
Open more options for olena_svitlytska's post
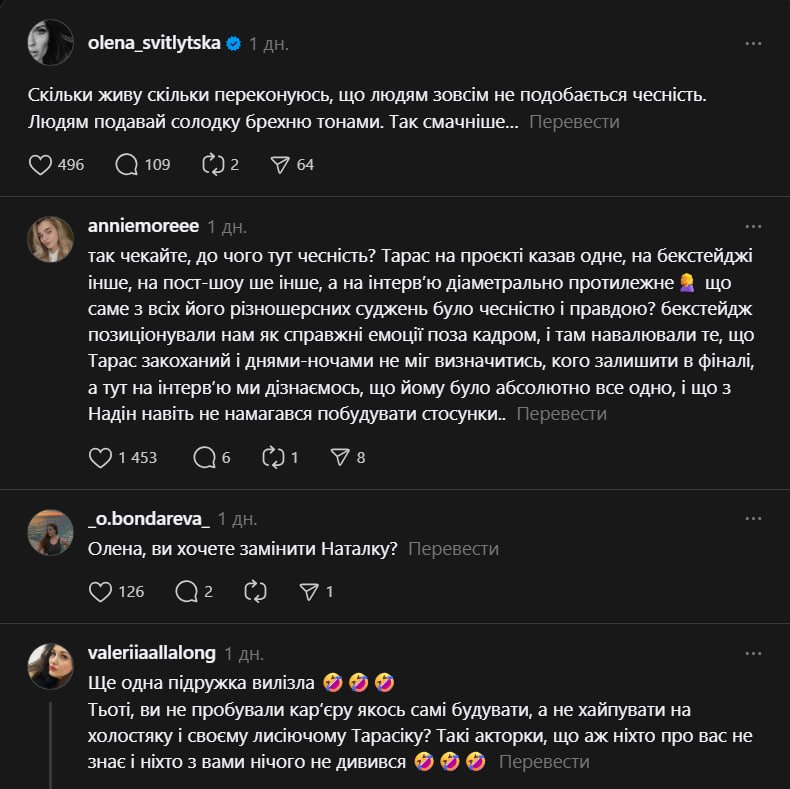pos(754,44)
